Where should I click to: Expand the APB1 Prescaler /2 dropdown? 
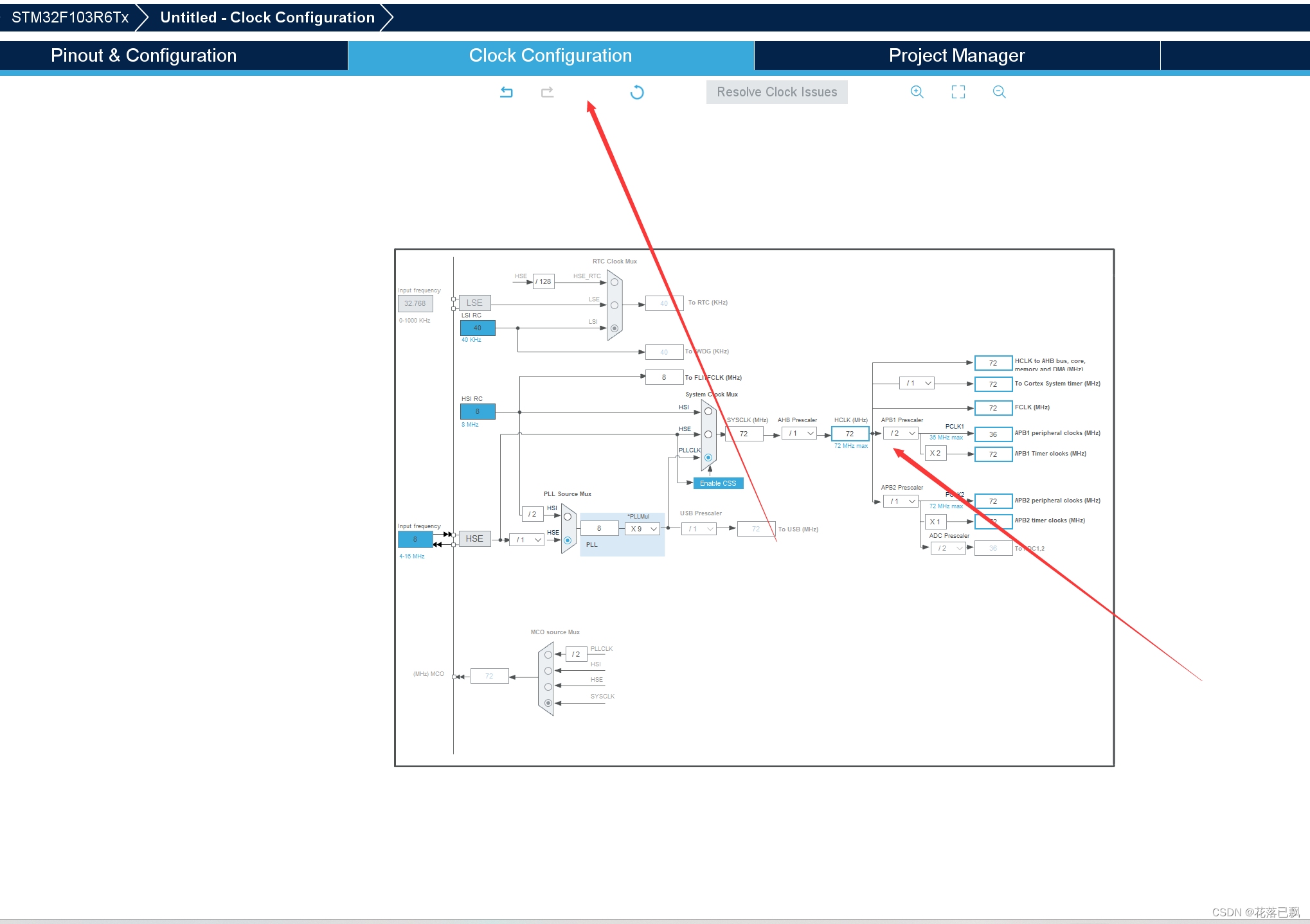click(x=901, y=434)
